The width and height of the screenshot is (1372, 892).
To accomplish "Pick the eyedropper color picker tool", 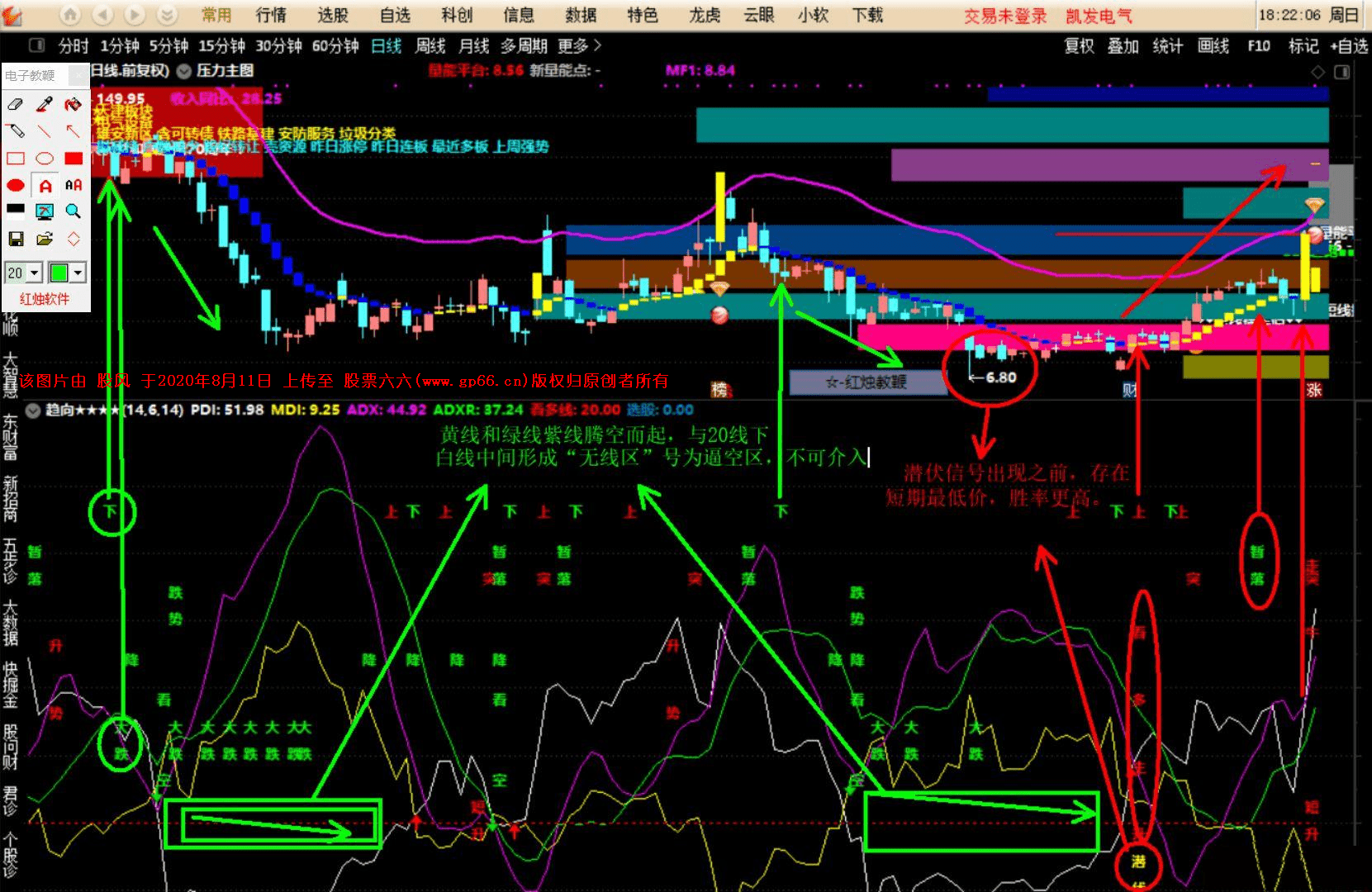I will (x=45, y=104).
